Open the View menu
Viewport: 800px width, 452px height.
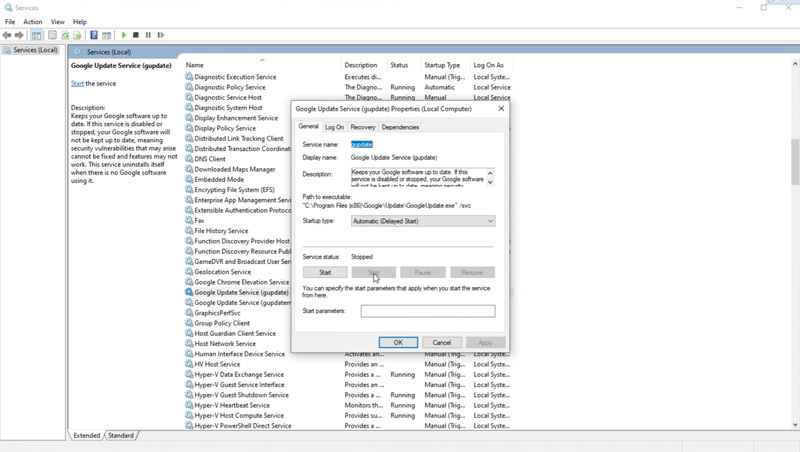[x=58, y=22]
